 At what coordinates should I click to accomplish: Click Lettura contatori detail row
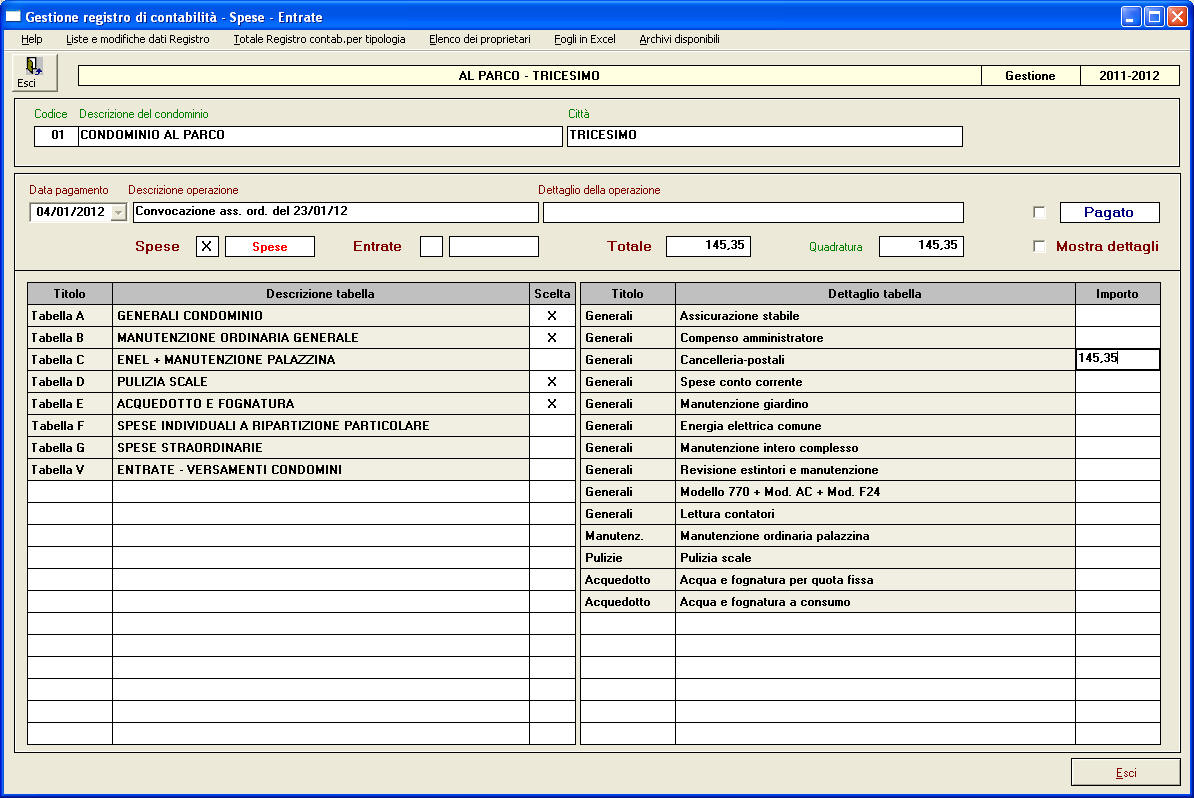(x=870, y=514)
